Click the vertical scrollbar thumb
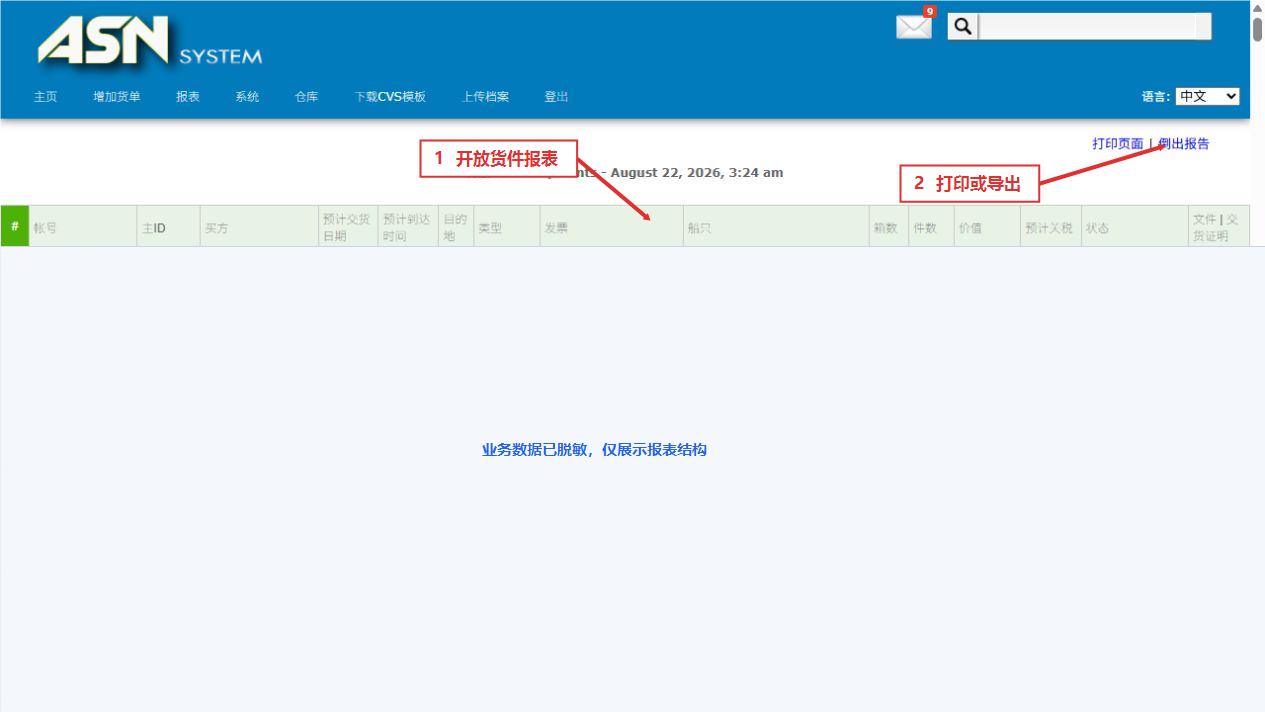 click(1258, 29)
